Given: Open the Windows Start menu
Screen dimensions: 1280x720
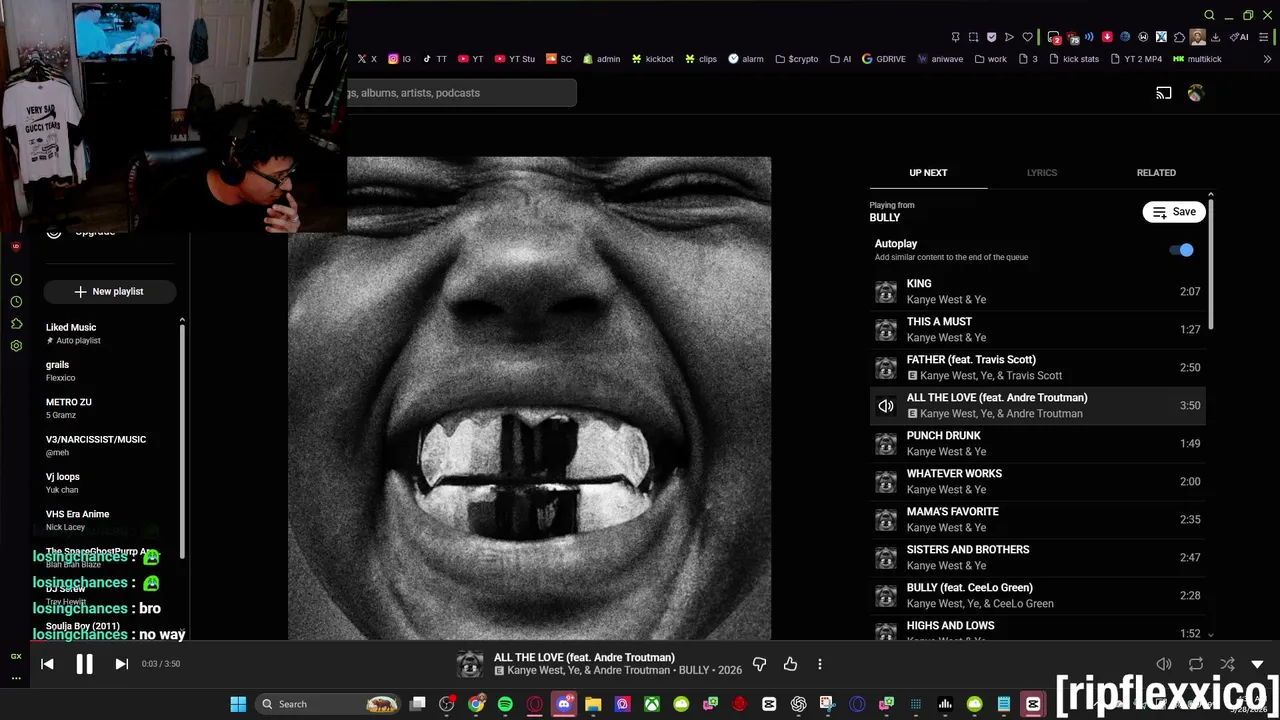Looking at the screenshot, I should click(x=238, y=704).
